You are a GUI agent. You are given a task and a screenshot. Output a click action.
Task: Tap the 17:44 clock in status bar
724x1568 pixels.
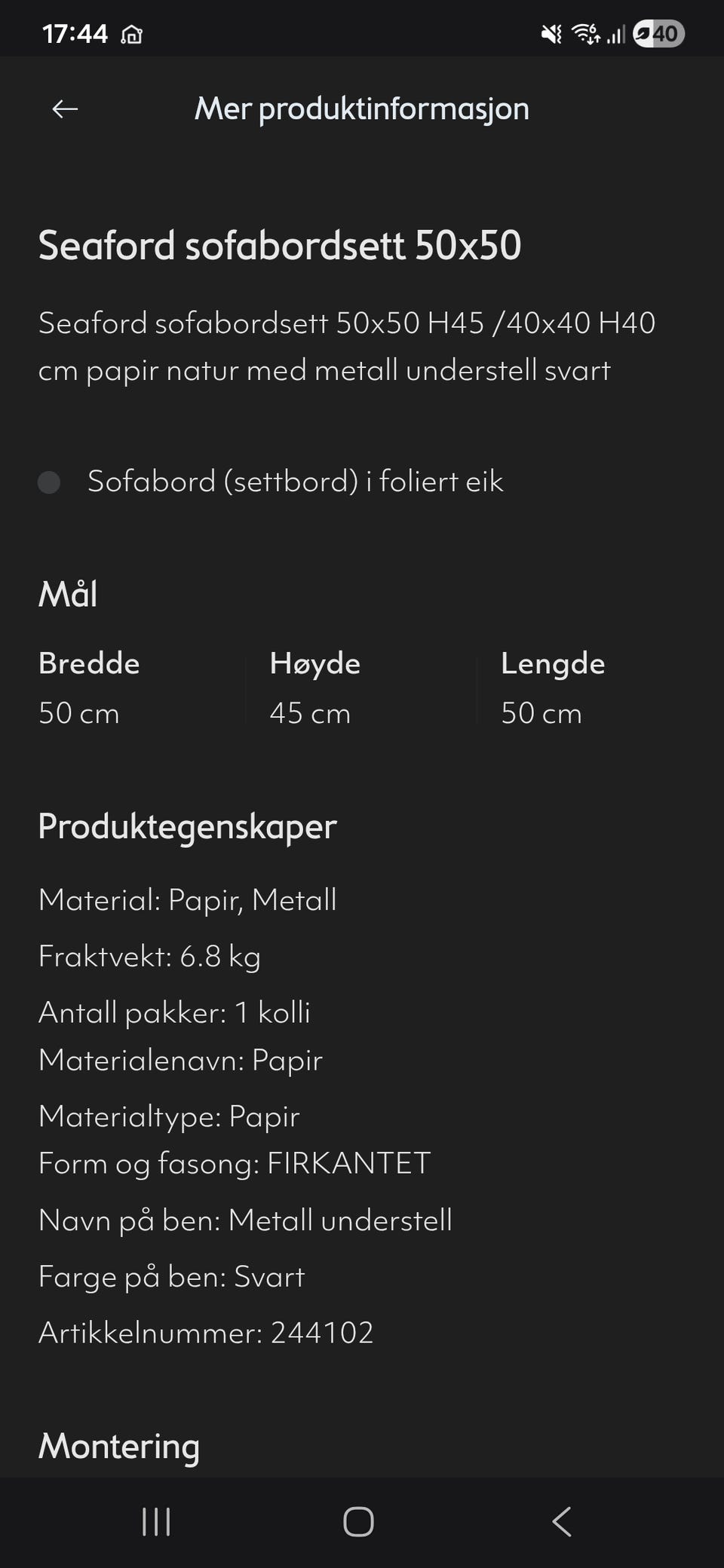[75, 34]
